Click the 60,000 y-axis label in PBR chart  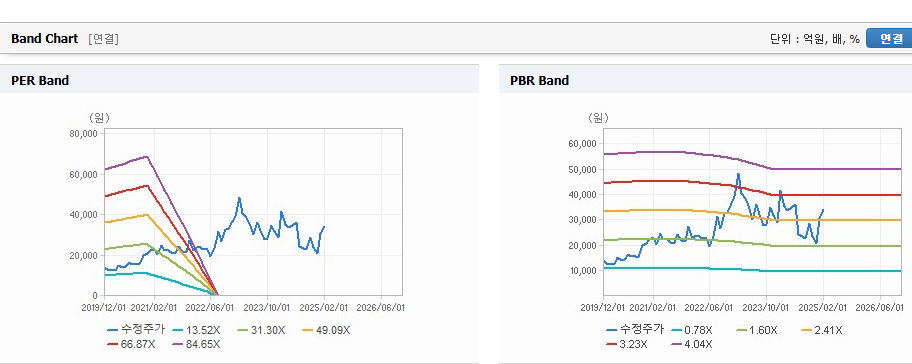[x=583, y=144]
